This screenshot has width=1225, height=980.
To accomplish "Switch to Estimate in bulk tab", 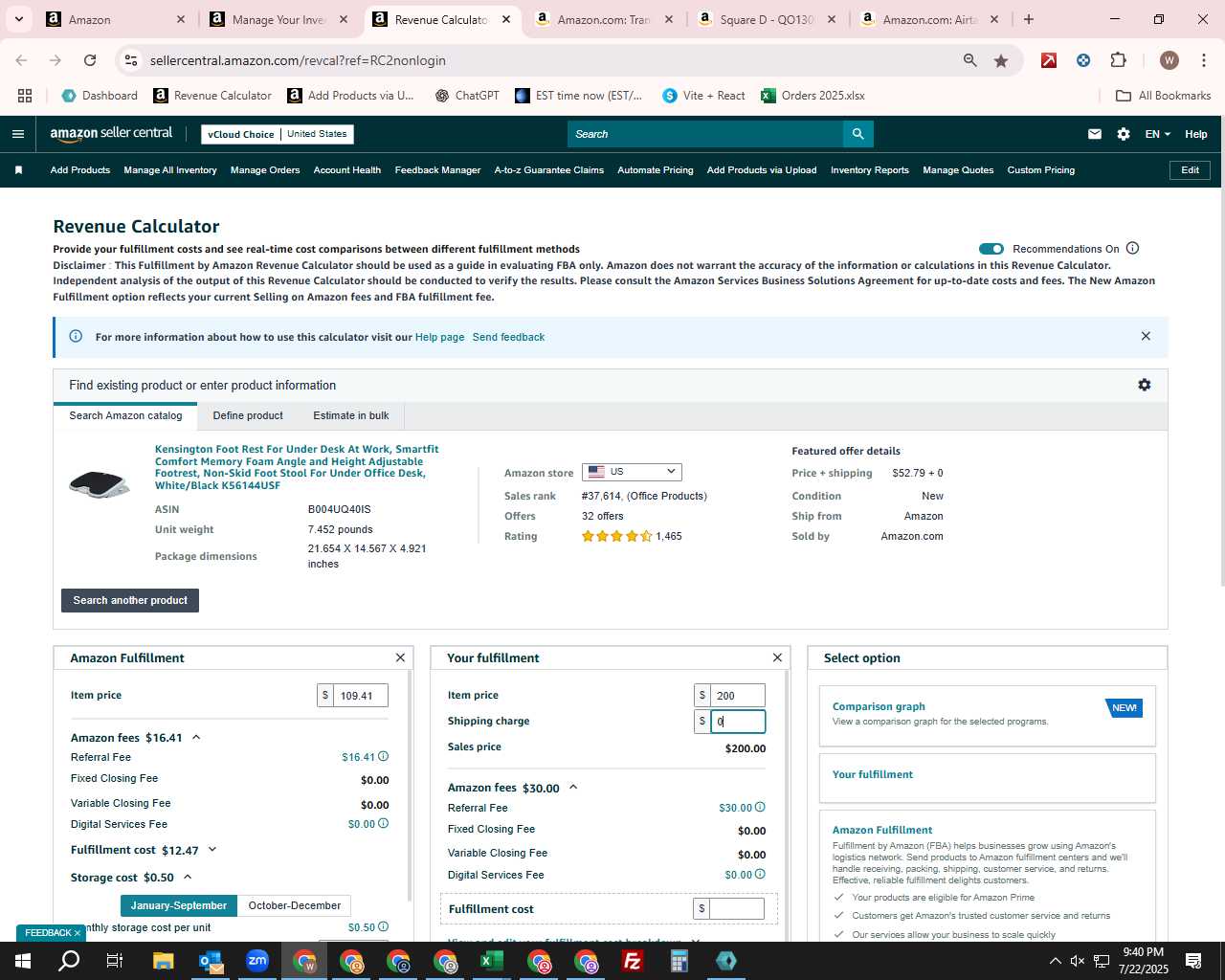I will tap(351, 415).
